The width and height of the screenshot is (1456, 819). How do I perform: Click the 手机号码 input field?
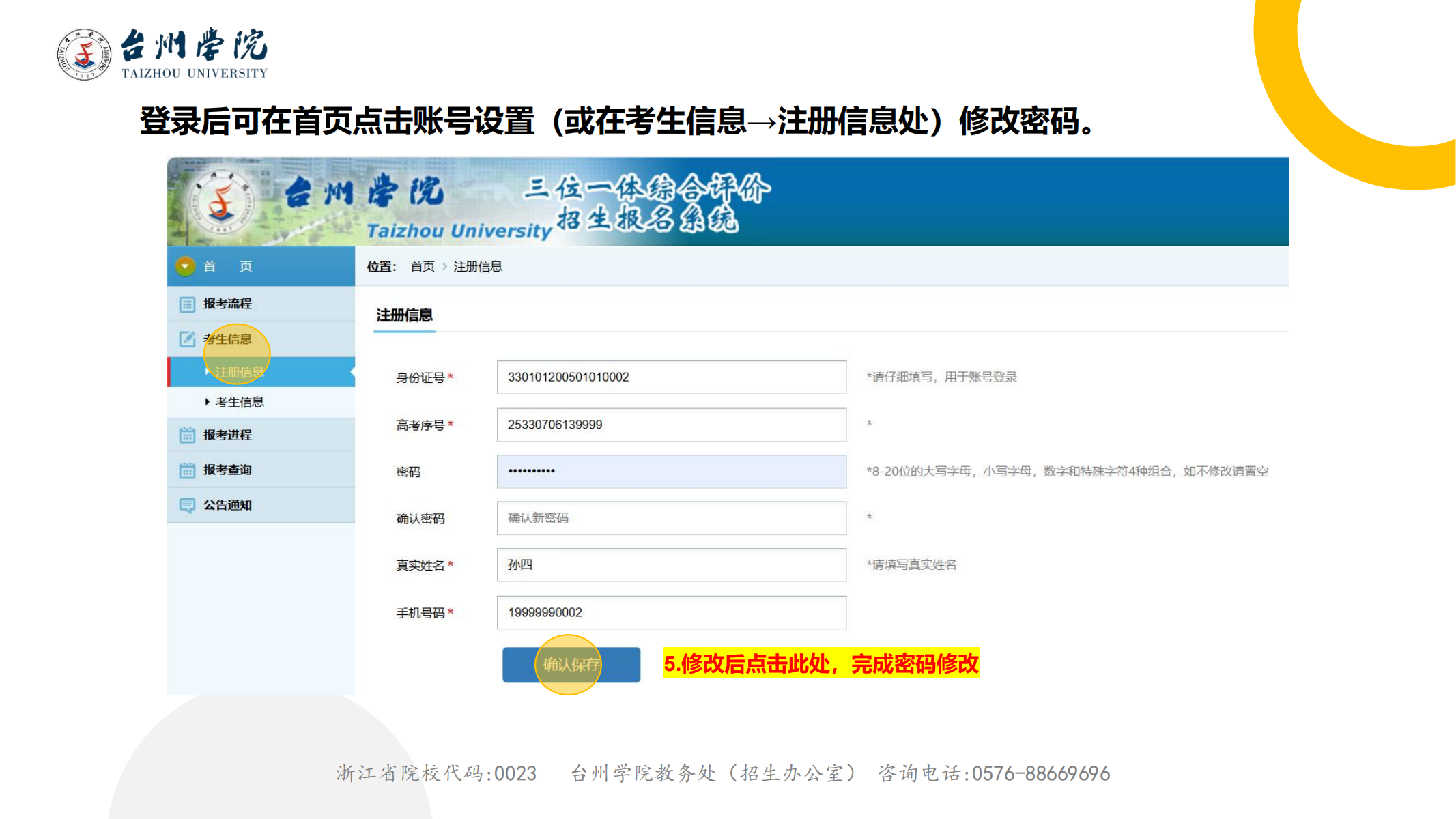tap(672, 612)
